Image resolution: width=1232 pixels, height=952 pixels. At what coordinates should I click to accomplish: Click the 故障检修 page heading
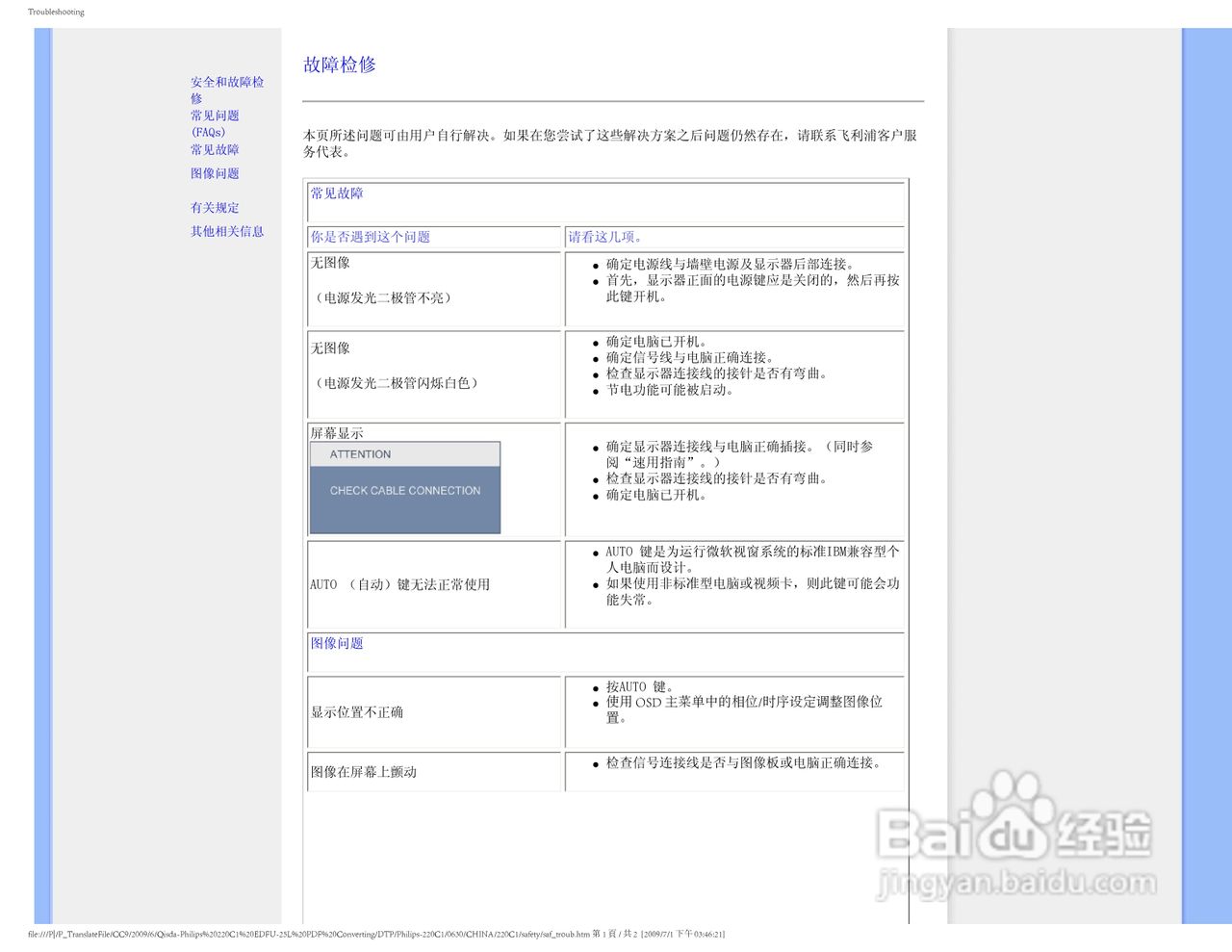[x=340, y=64]
